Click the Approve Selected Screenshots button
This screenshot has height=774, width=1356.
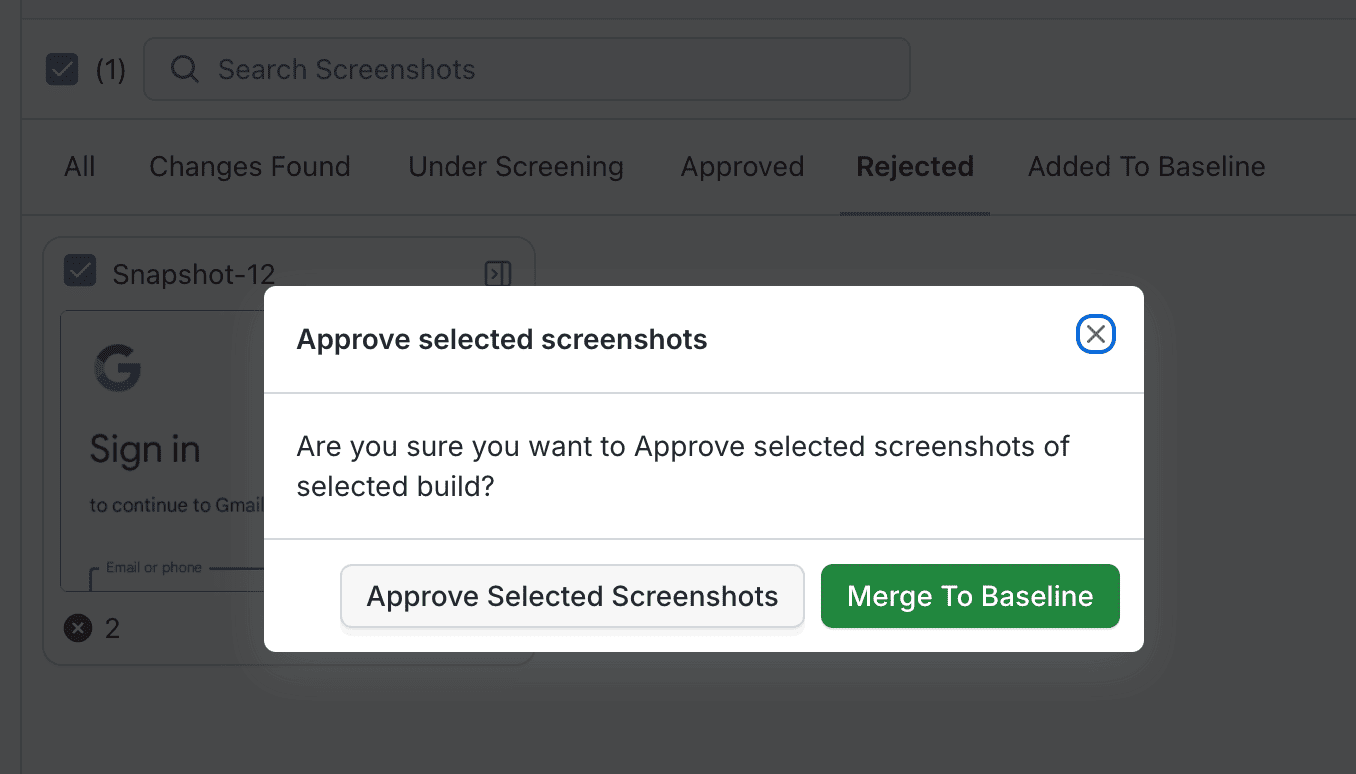[x=572, y=597]
